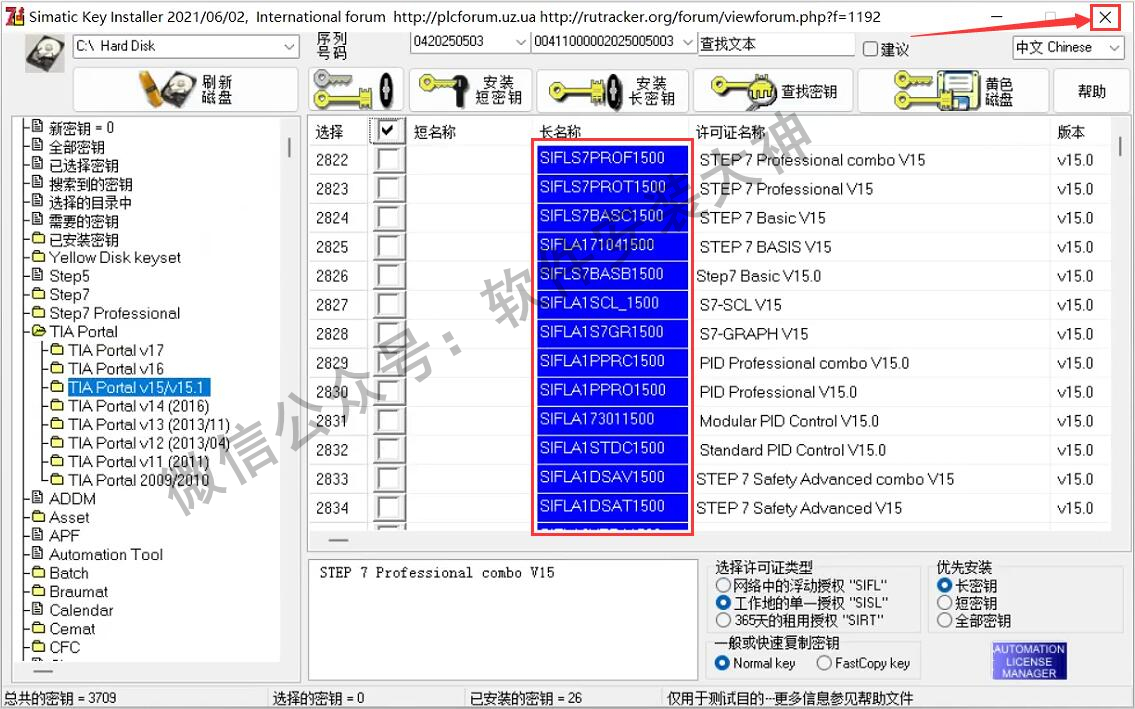Enable the 建议 checkbox
The height and width of the screenshot is (709, 1135).
click(x=870, y=49)
